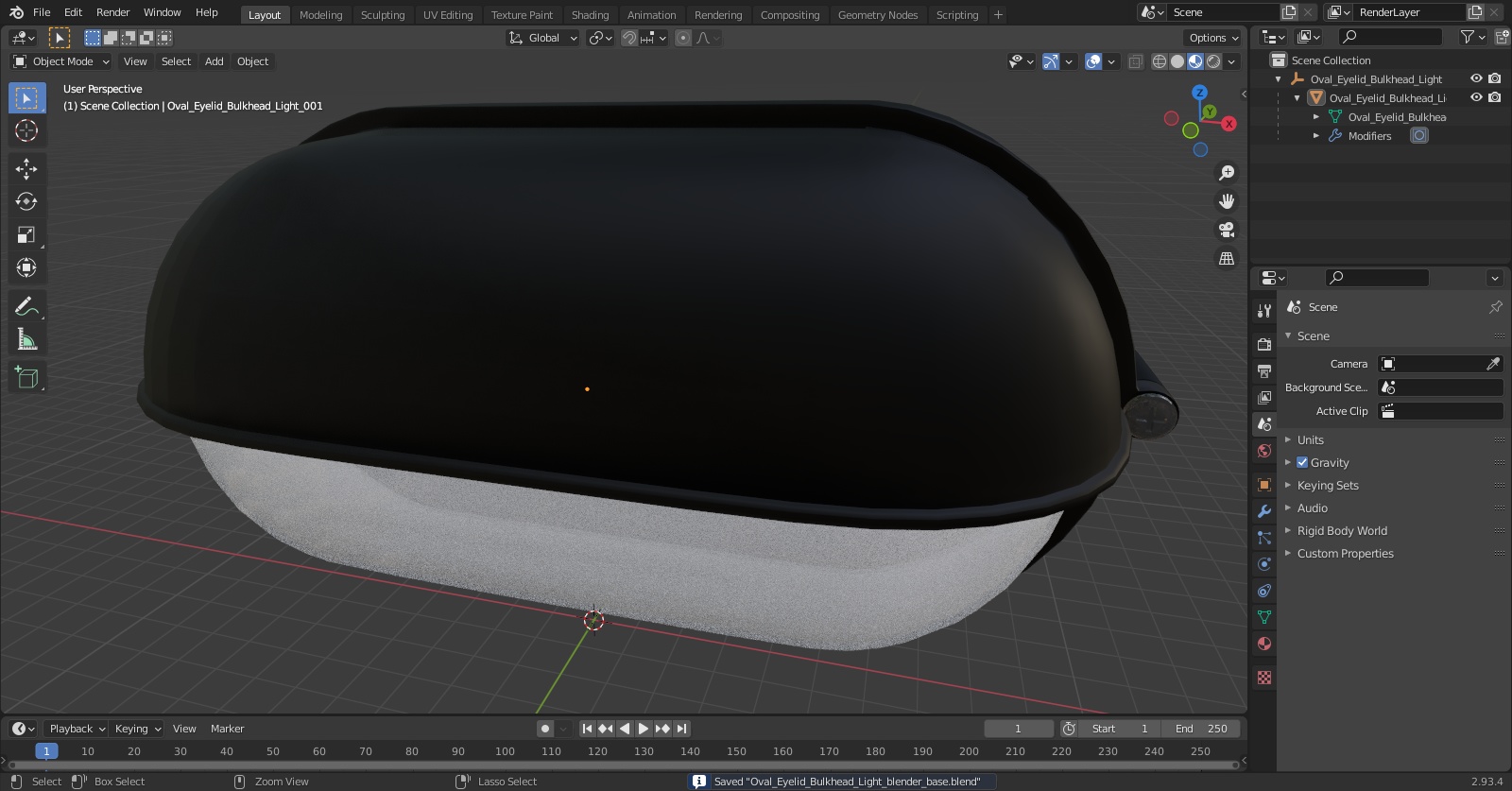Activate the Rotate tool
This screenshot has width=1512, height=791.
[26, 201]
